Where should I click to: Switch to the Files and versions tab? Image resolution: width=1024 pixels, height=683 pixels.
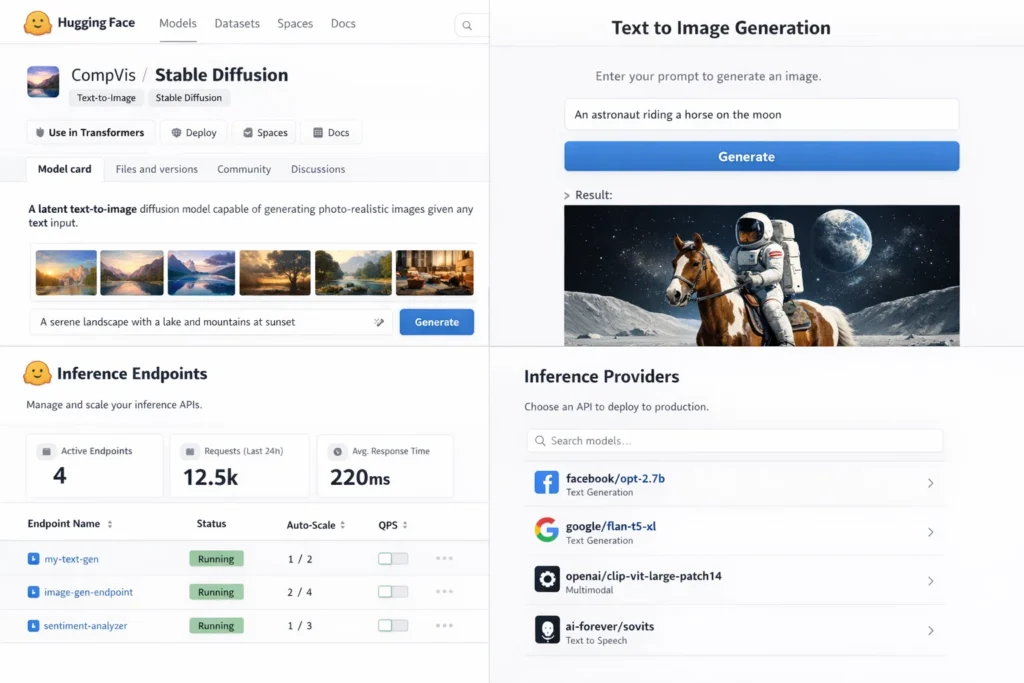coord(156,169)
